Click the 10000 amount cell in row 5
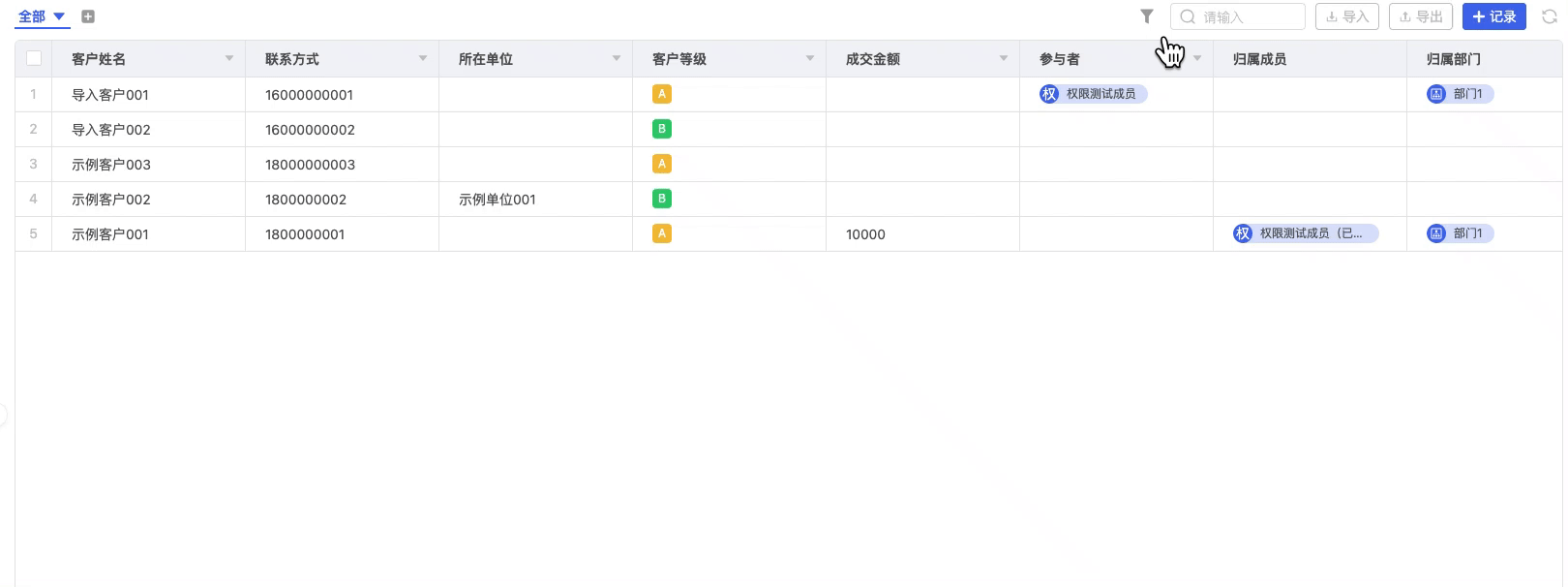This screenshot has height=587, width=1568. point(865,234)
